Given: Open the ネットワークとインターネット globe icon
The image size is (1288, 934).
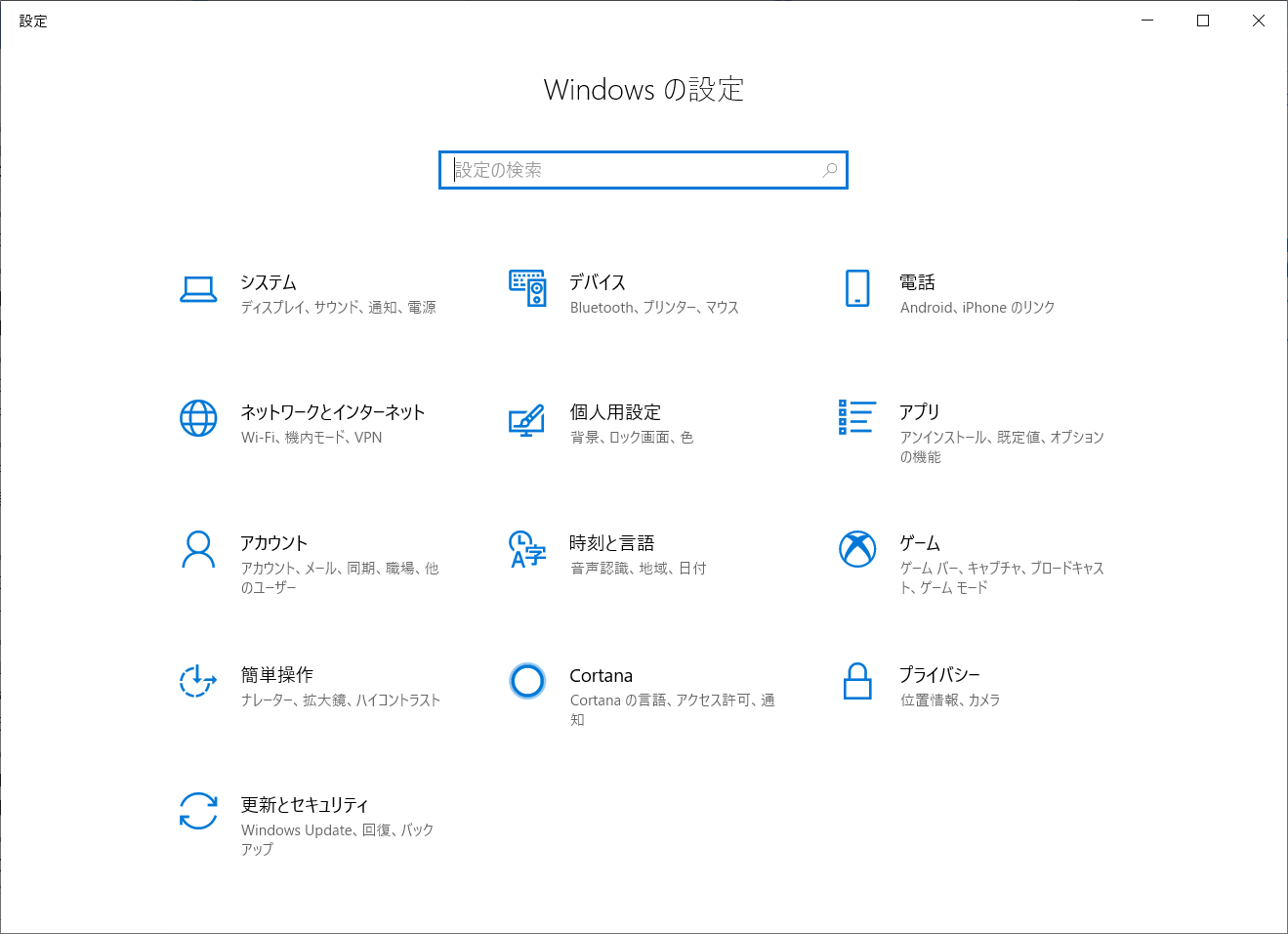Looking at the screenshot, I should (198, 418).
